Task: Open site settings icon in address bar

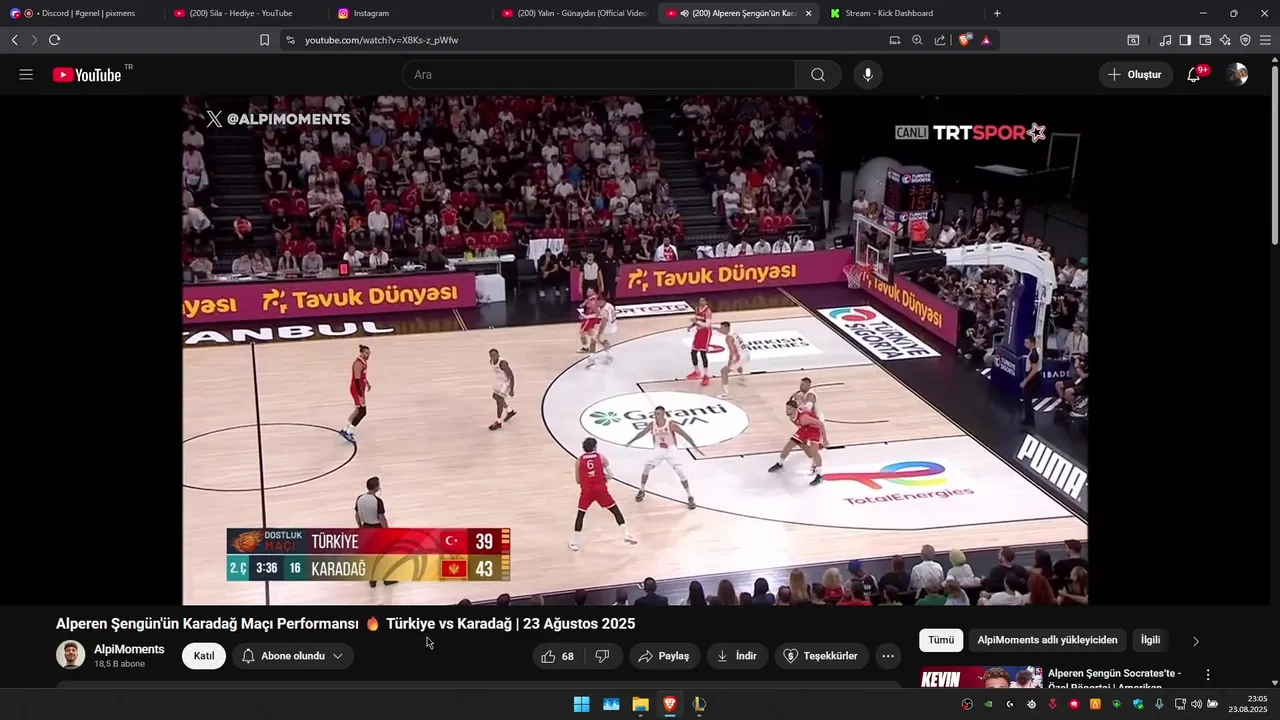Action: [x=290, y=40]
